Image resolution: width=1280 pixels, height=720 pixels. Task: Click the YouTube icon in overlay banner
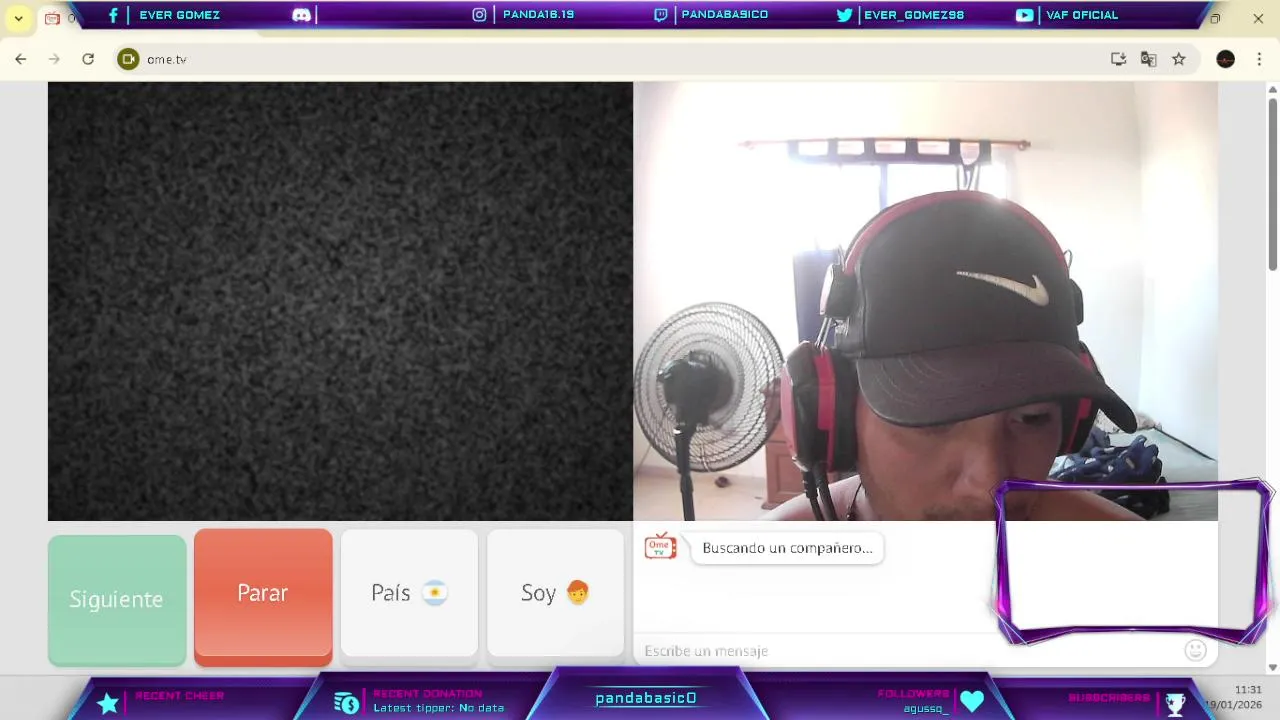coord(1024,15)
